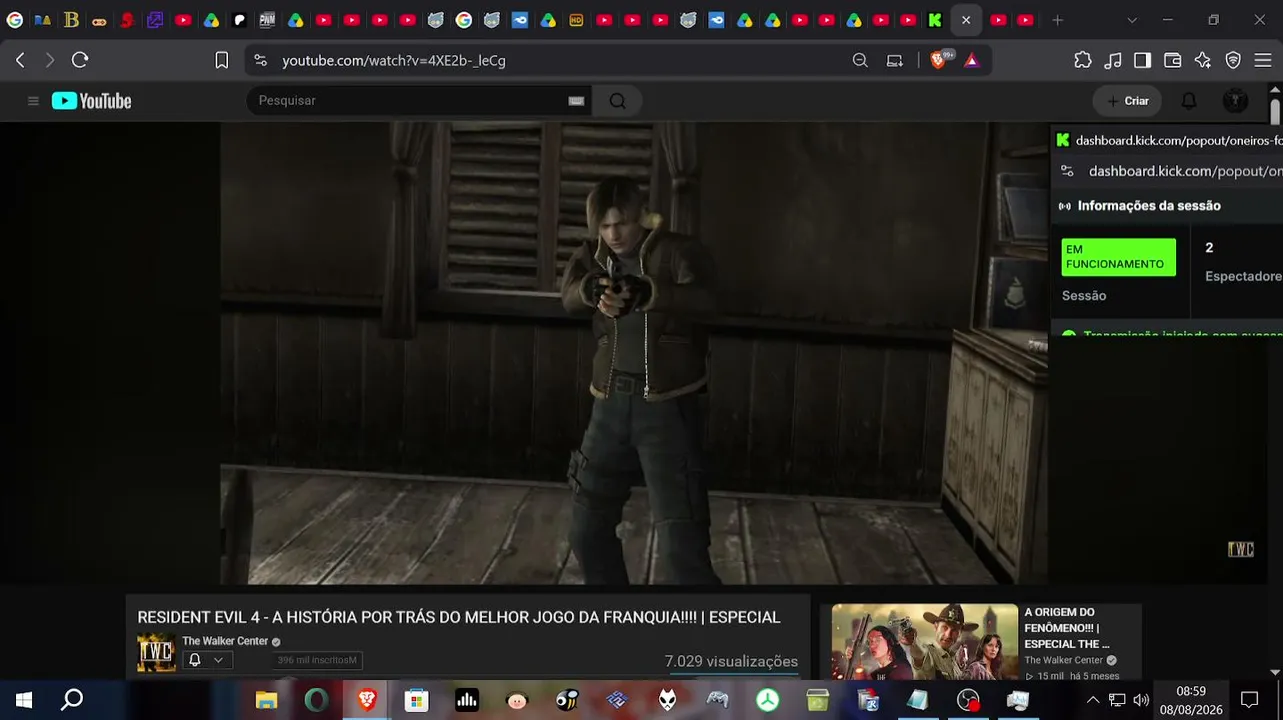This screenshot has width=1283, height=720.
Task: Open the virtual keyboard in search box
Action: point(576,101)
